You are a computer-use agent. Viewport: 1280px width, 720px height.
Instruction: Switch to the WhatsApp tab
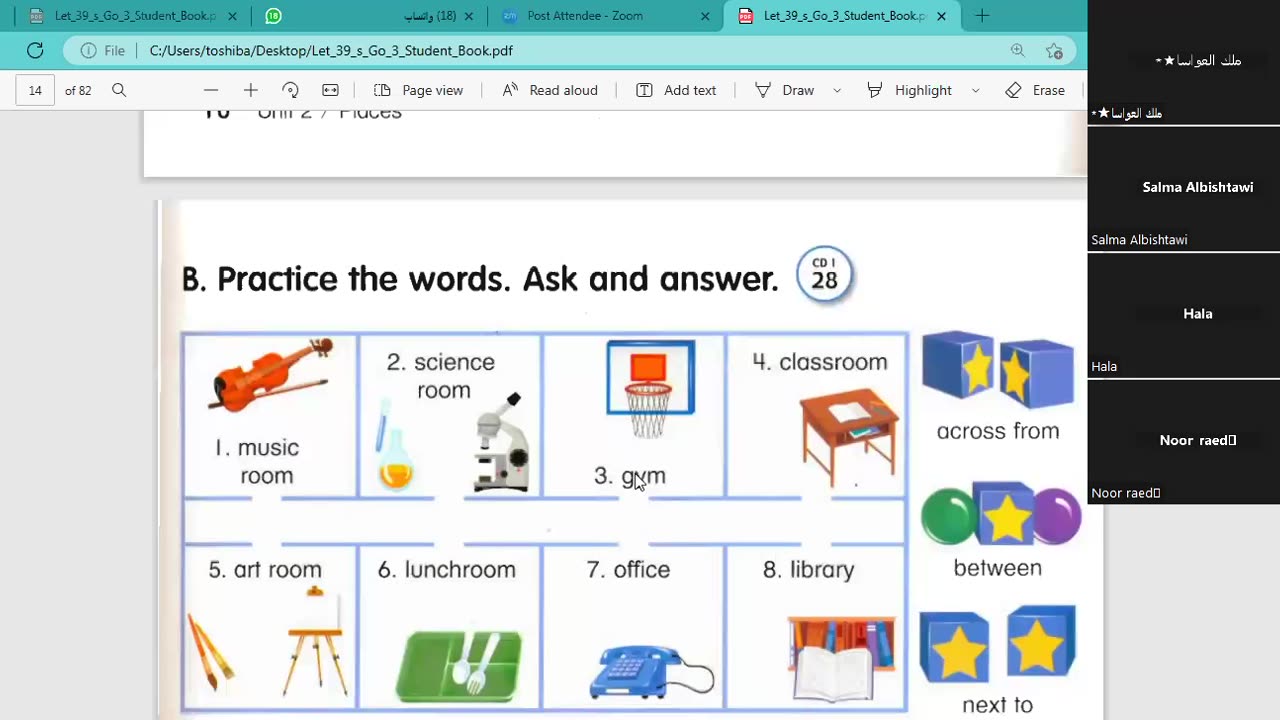(368, 16)
